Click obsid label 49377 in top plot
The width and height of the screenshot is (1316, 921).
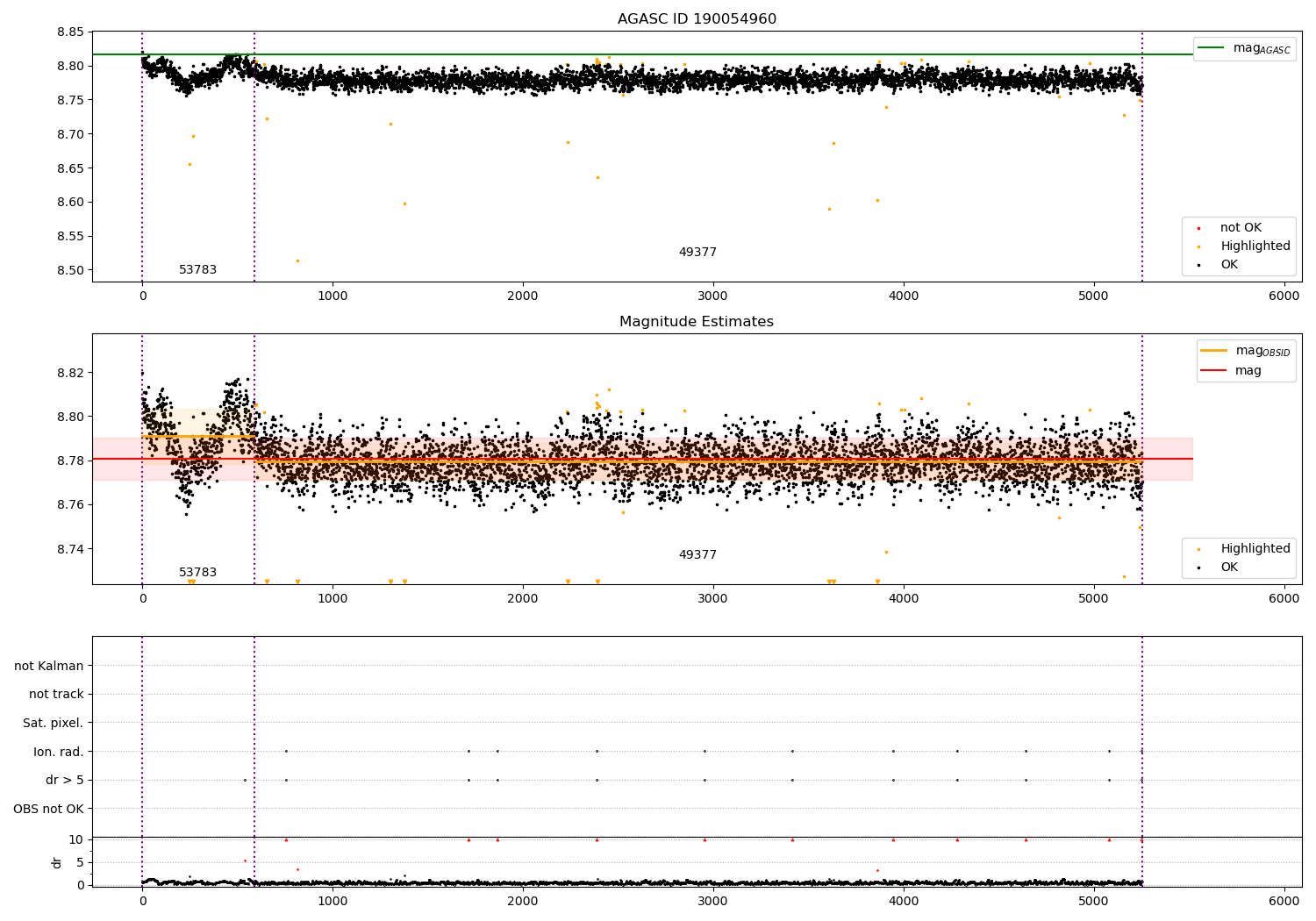click(697, 253)
